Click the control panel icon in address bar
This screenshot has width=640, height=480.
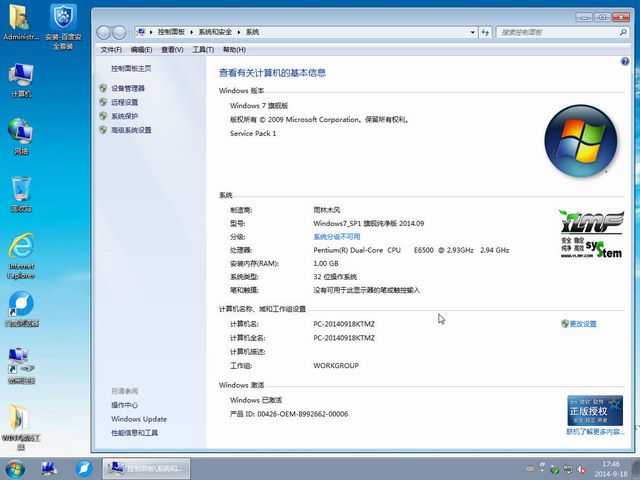(141, 32)
